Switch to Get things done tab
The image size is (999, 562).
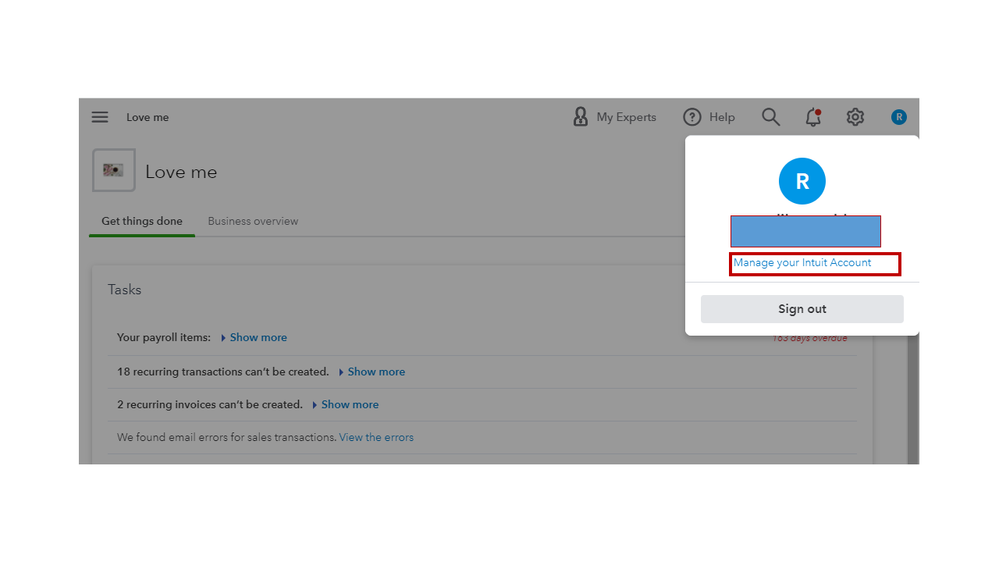141,221
